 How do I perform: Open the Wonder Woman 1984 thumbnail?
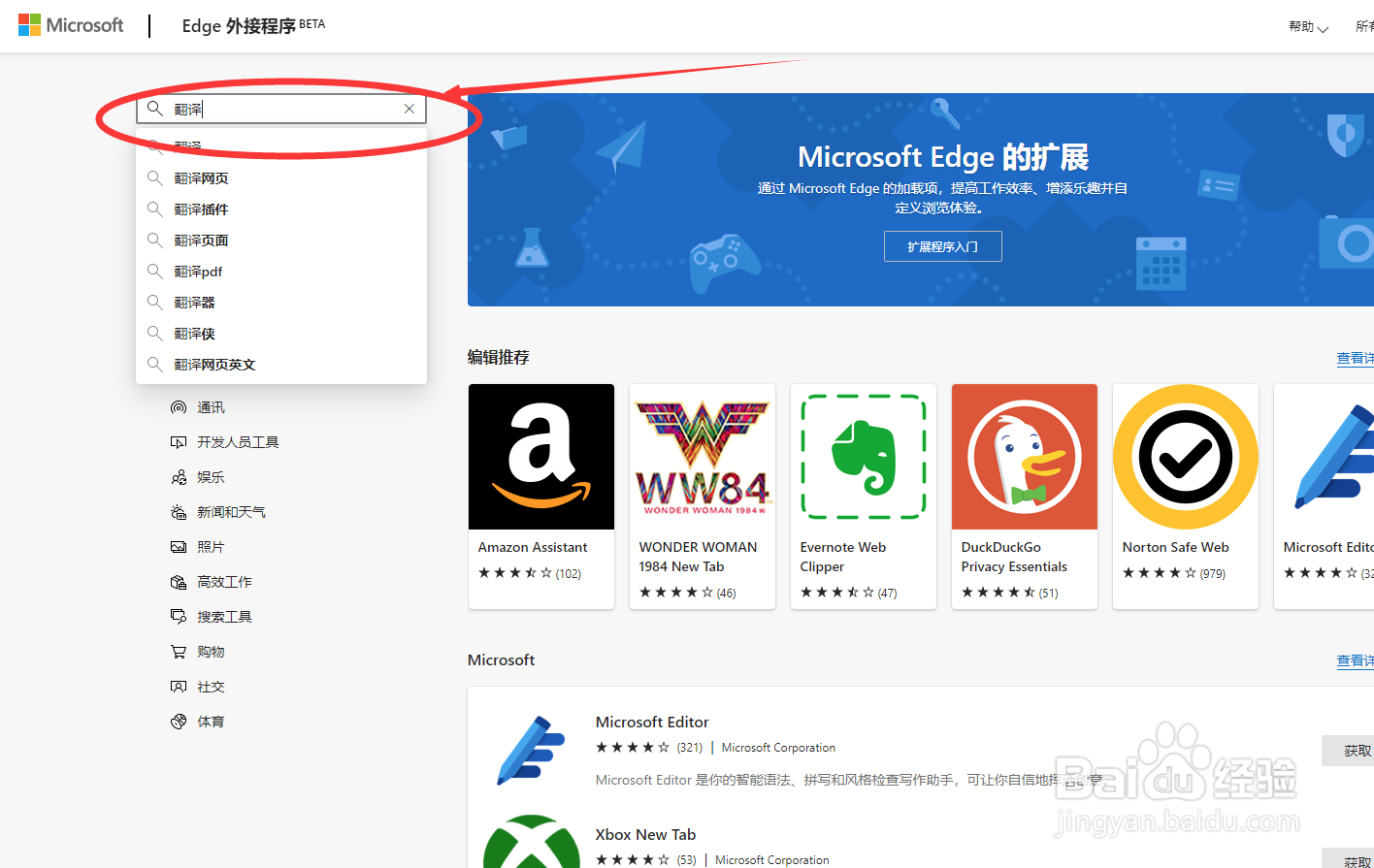pos(703,457)
